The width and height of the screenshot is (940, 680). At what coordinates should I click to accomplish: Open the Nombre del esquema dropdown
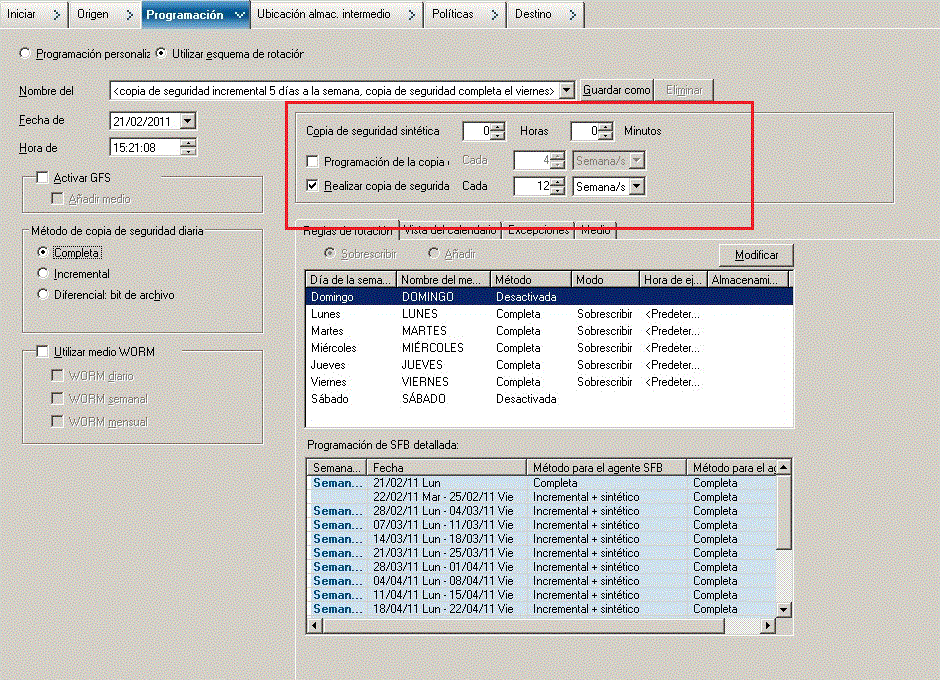[x=567, y=91]
